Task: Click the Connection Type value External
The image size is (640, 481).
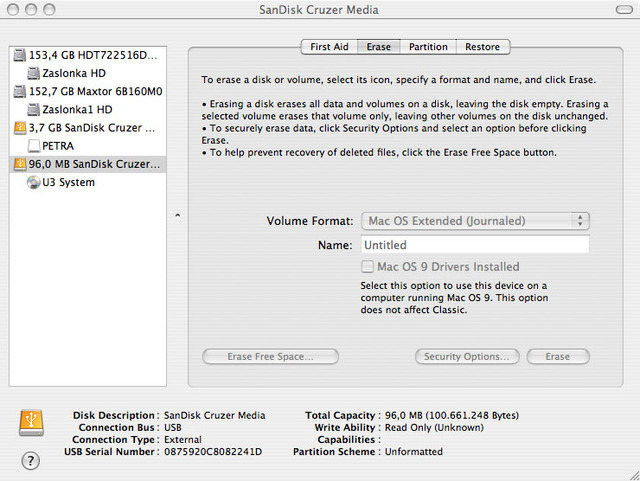Action: 183,440
